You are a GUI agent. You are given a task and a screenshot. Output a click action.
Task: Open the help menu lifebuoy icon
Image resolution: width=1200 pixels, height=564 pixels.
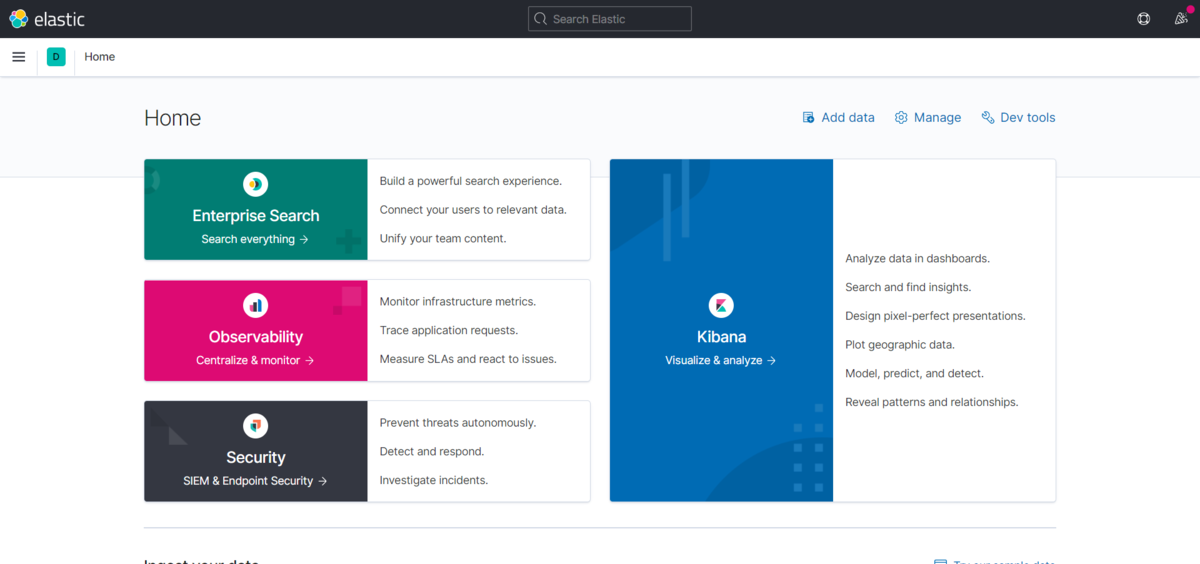(x=1144, y=19)
